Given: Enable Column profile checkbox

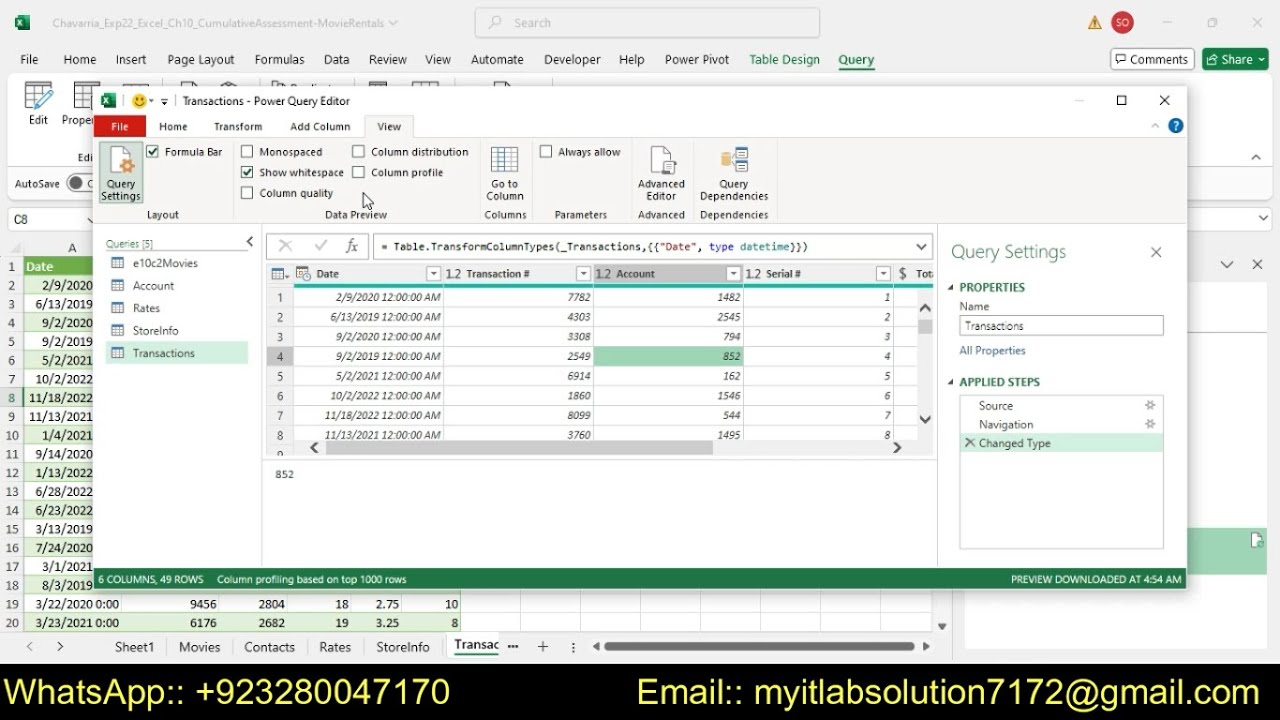Looking at the screenshot, I should 358,172.
